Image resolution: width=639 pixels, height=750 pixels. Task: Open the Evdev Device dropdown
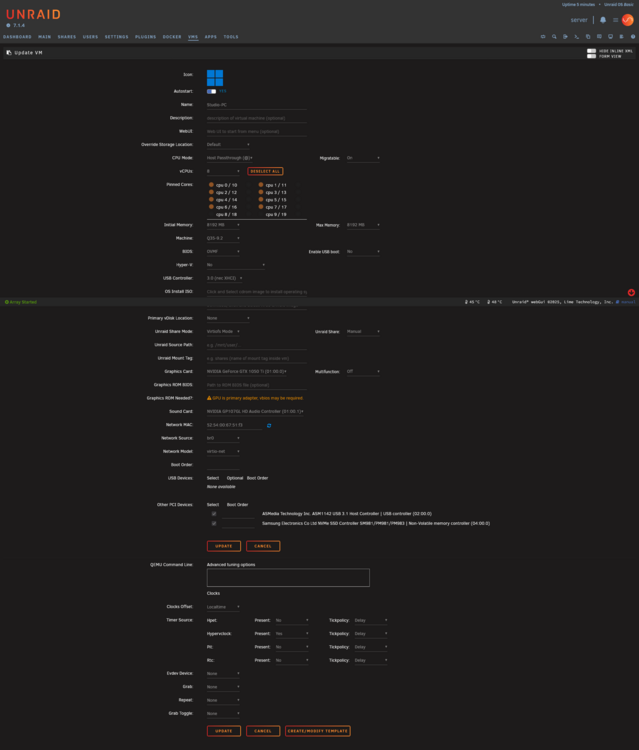tap(223, 673)
